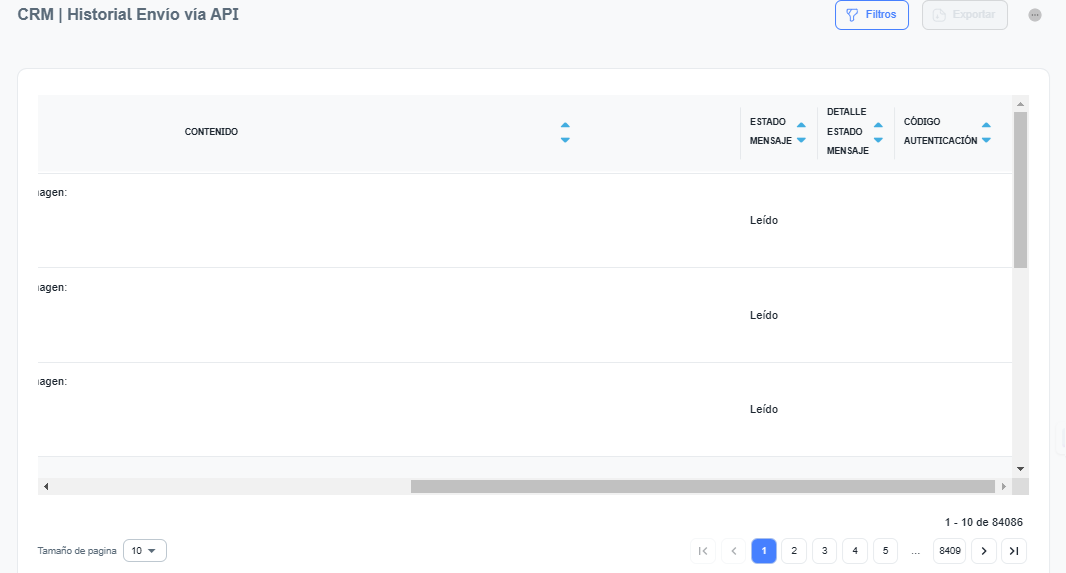The height and width of the screenshot is (573, 1066).
Task: Jump to the last page icon
Action: [x=1014, y=551]
